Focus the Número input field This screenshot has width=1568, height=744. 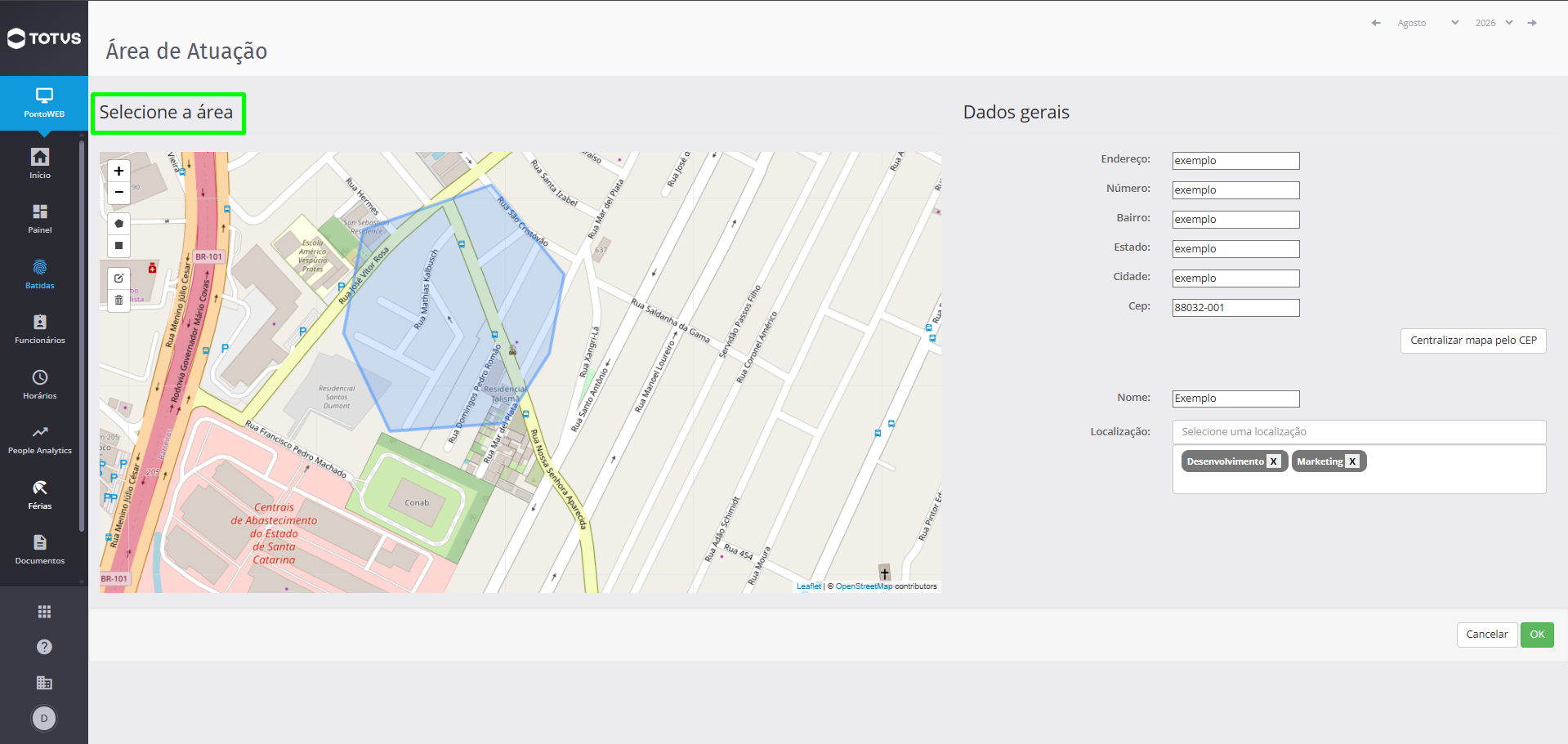click(1235, 190)
